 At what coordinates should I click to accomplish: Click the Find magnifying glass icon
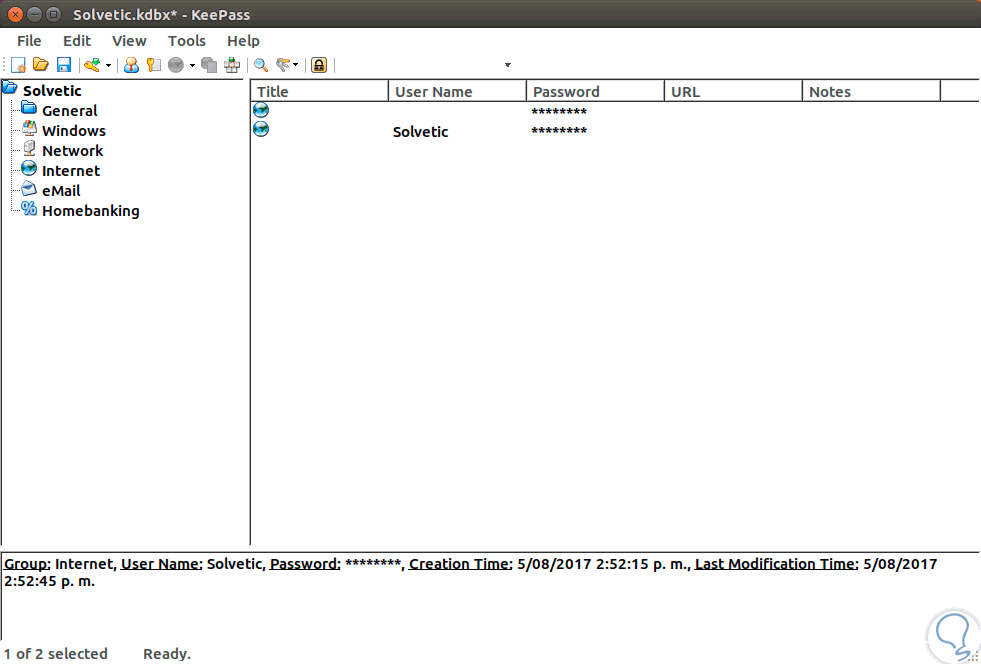pyautogui.click(x=261, y=64)
